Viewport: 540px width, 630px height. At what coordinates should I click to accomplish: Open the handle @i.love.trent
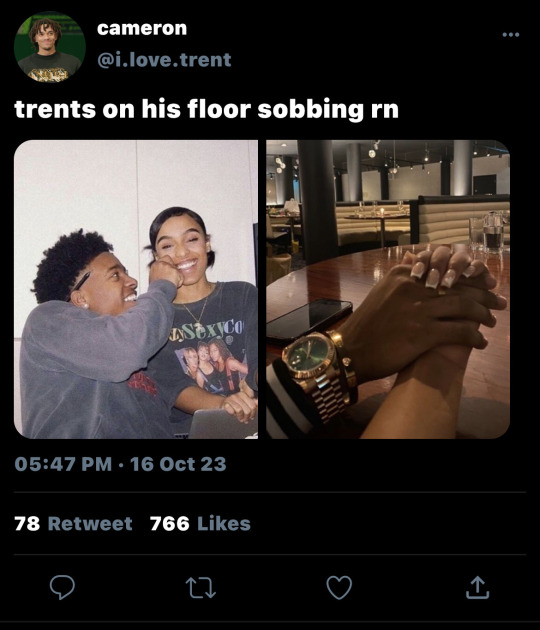(x=164, y=60)
